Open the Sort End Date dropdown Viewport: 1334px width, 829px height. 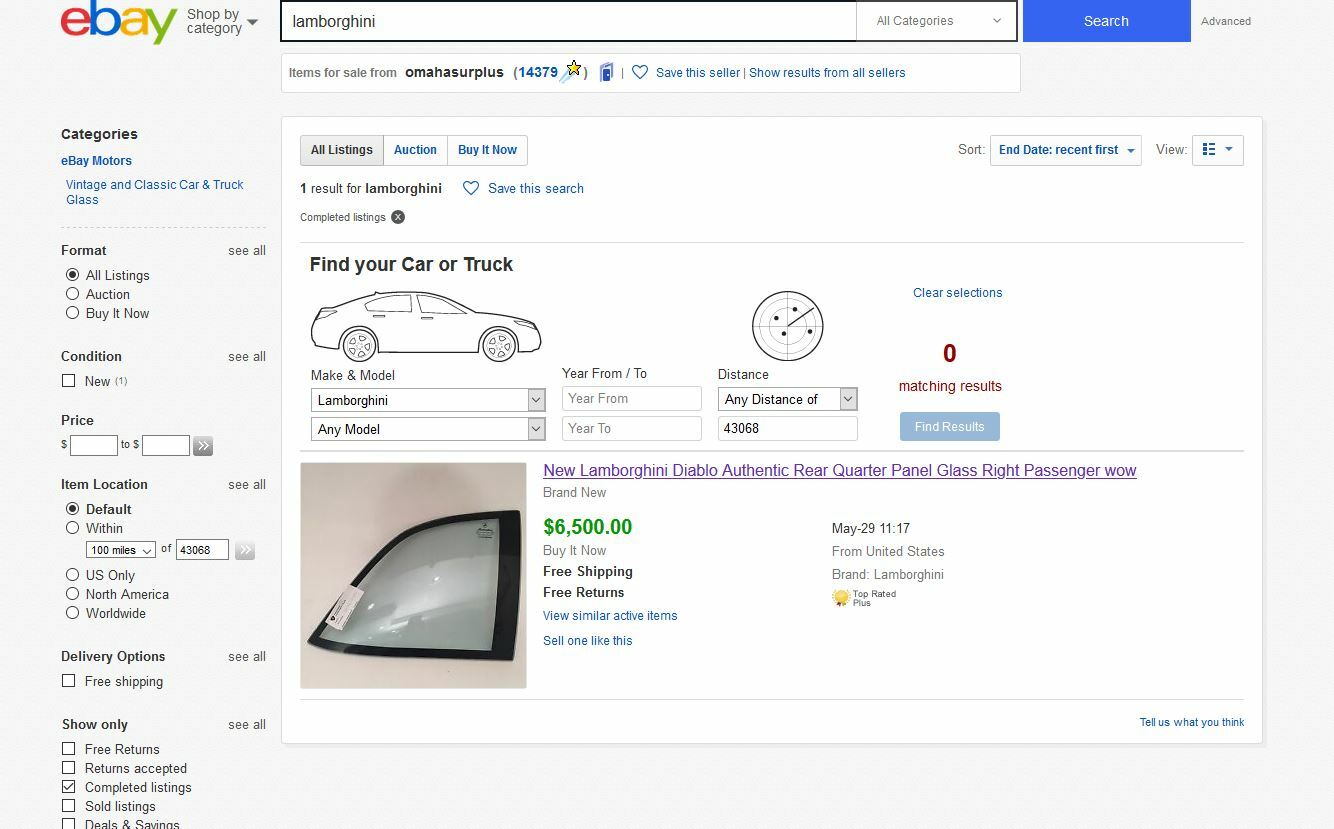coord(1065,150)
